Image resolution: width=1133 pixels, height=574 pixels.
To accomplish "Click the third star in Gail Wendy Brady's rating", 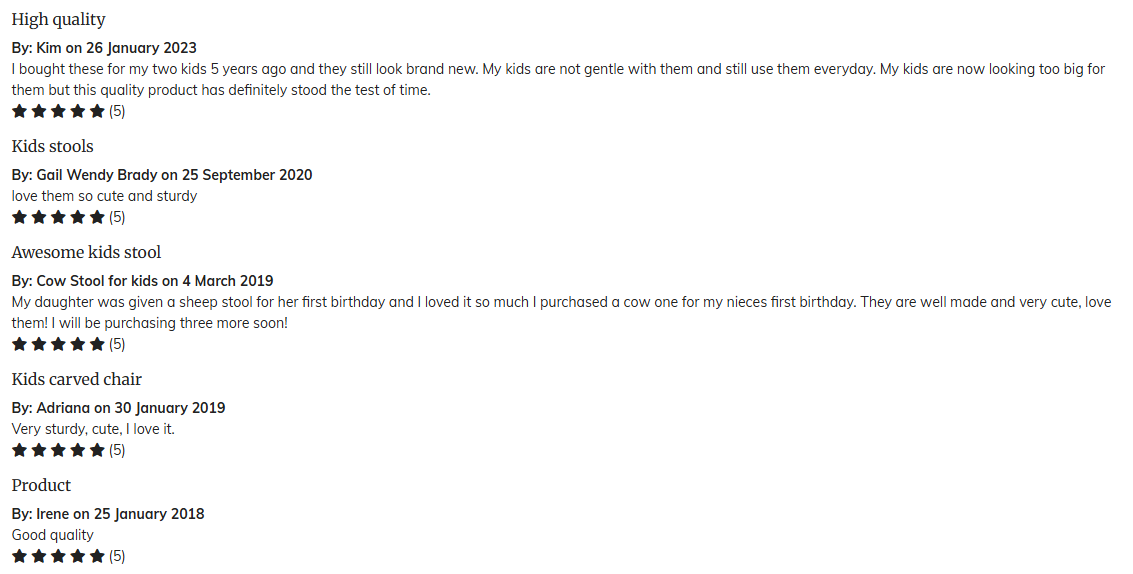I will pos(58,217).
